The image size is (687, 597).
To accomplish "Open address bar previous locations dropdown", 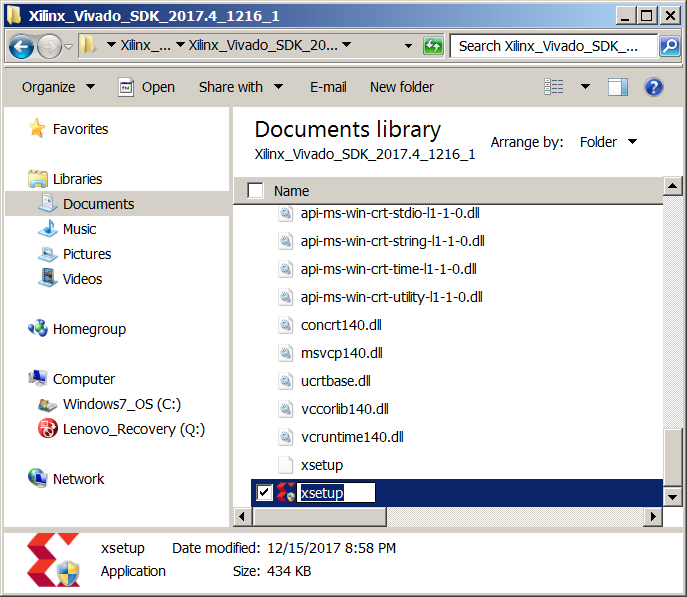I will pyautogui.click(x=408, y=46).
